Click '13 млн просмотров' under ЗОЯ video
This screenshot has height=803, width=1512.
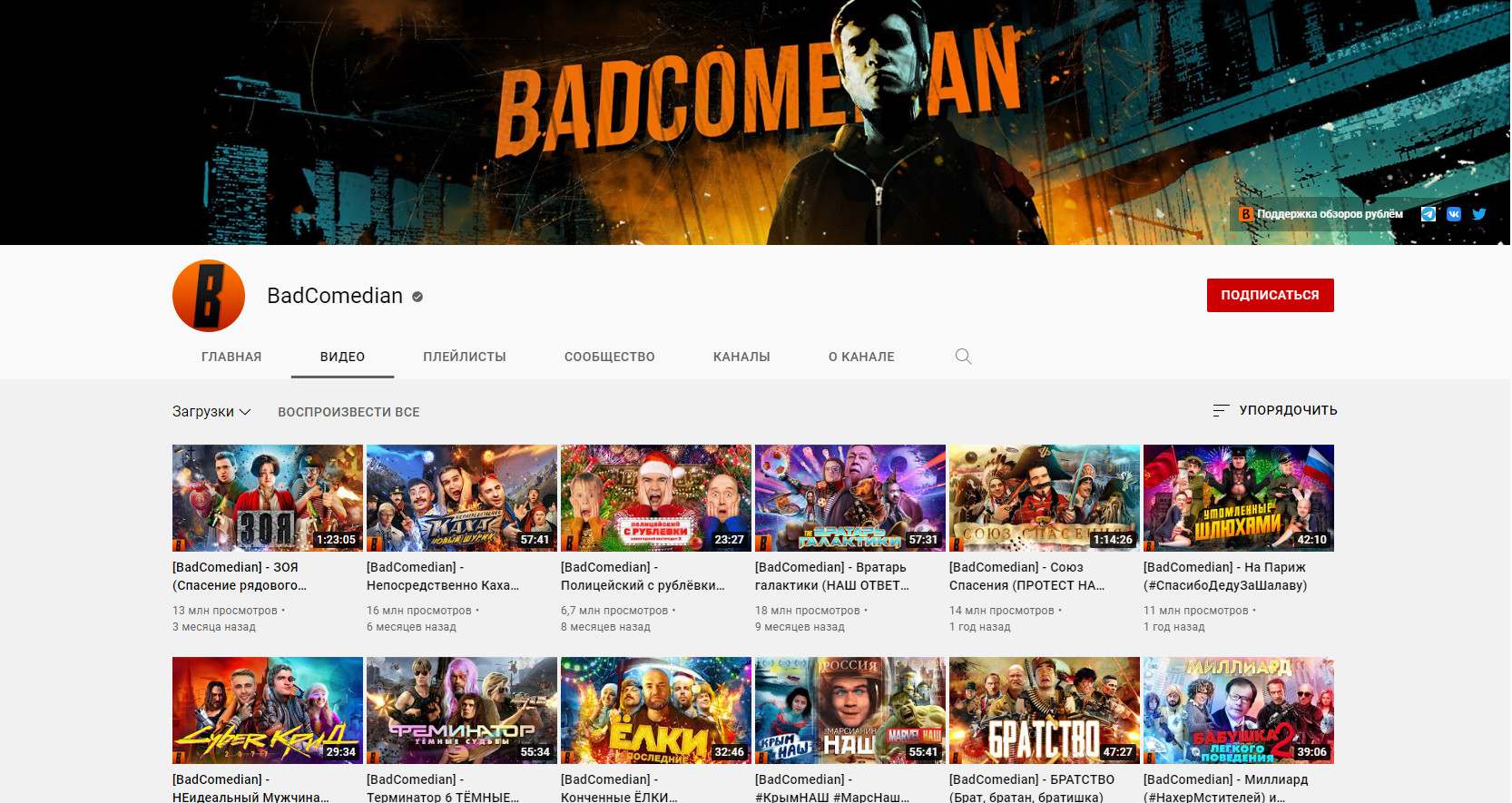(x=225, y=611)
